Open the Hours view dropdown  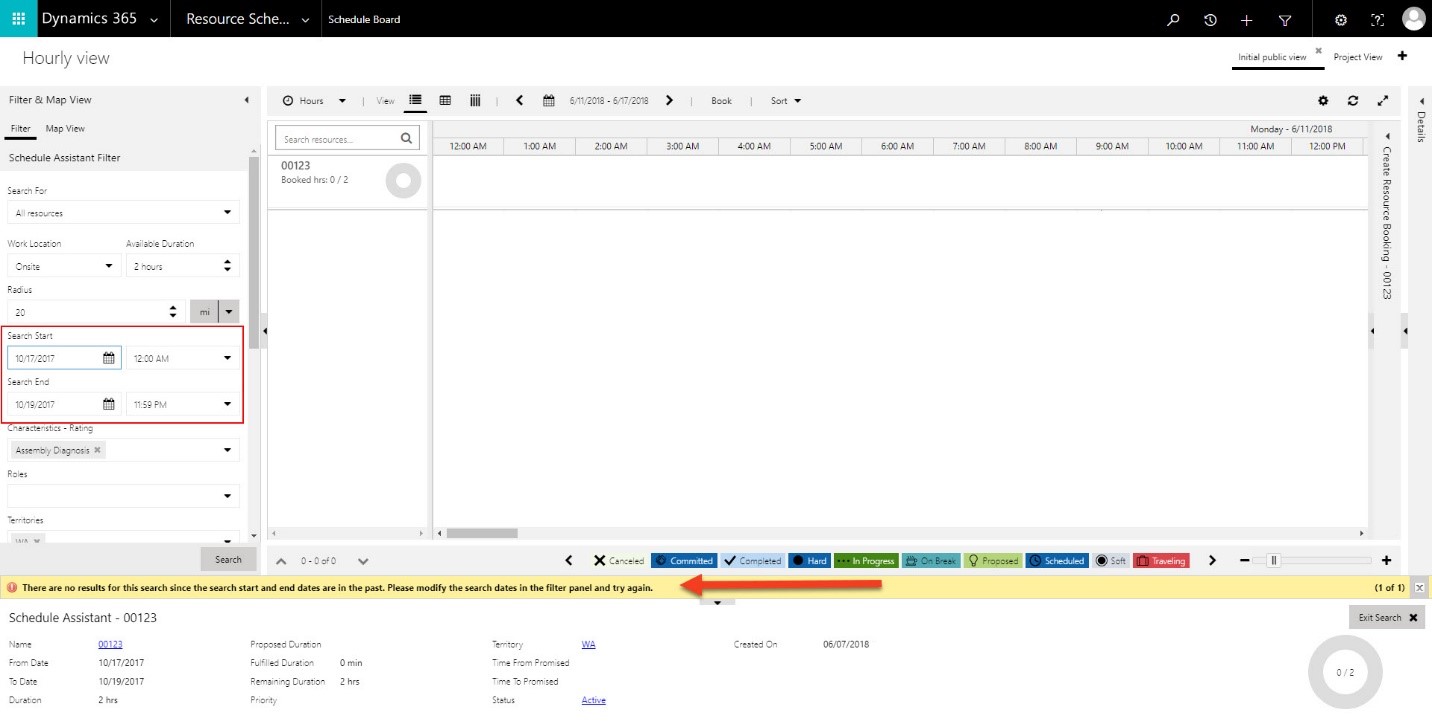314,101
